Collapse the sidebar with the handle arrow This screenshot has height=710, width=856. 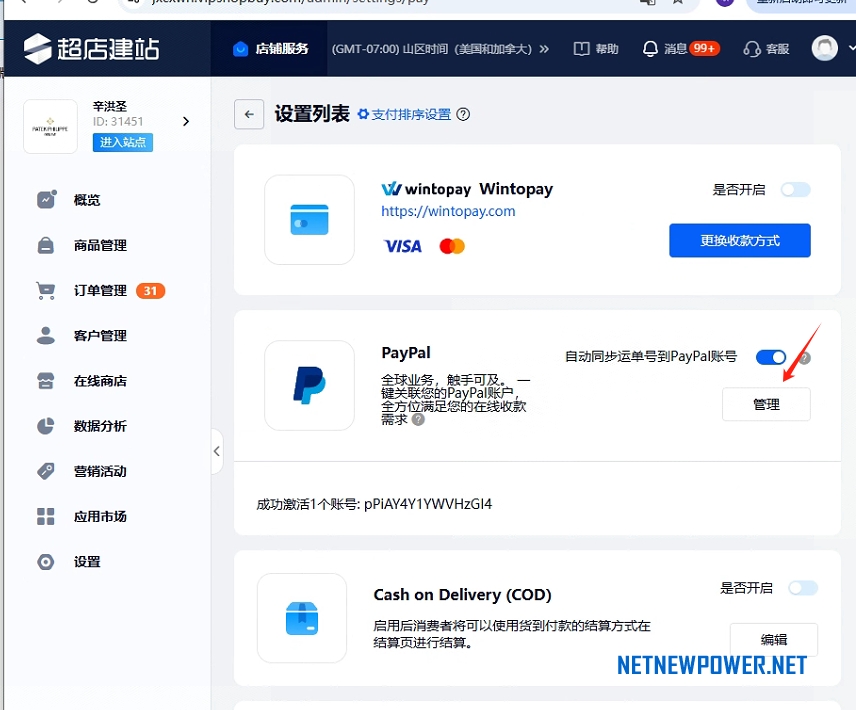[217, 451]
